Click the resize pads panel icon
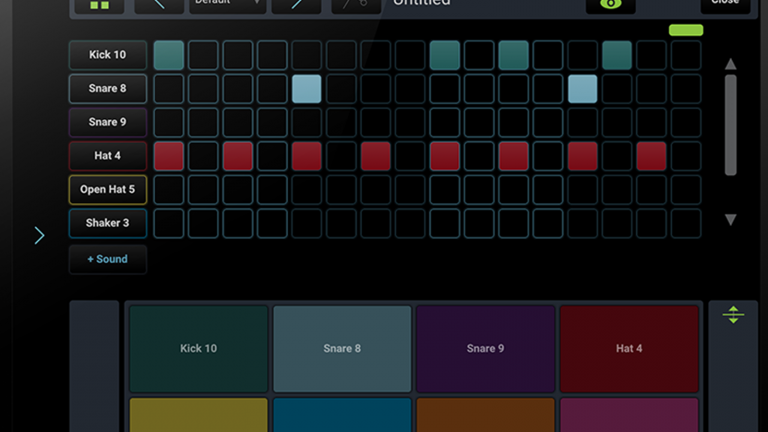The height and width of the screenshot is (432, 768). click(733, 315)
